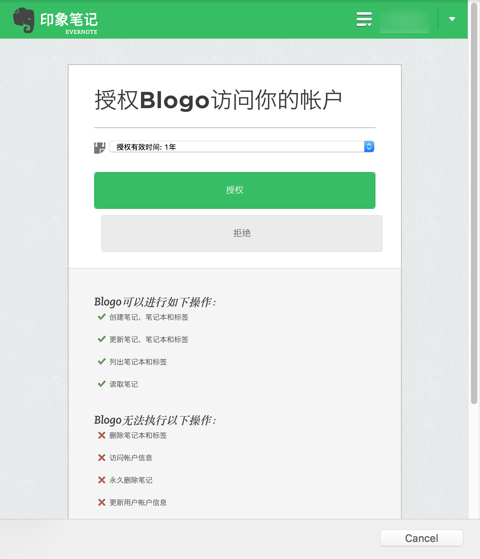Screen dimensions: 480x559
Task: Click the Evernote elephant logo
Action: tap(24, 20)
